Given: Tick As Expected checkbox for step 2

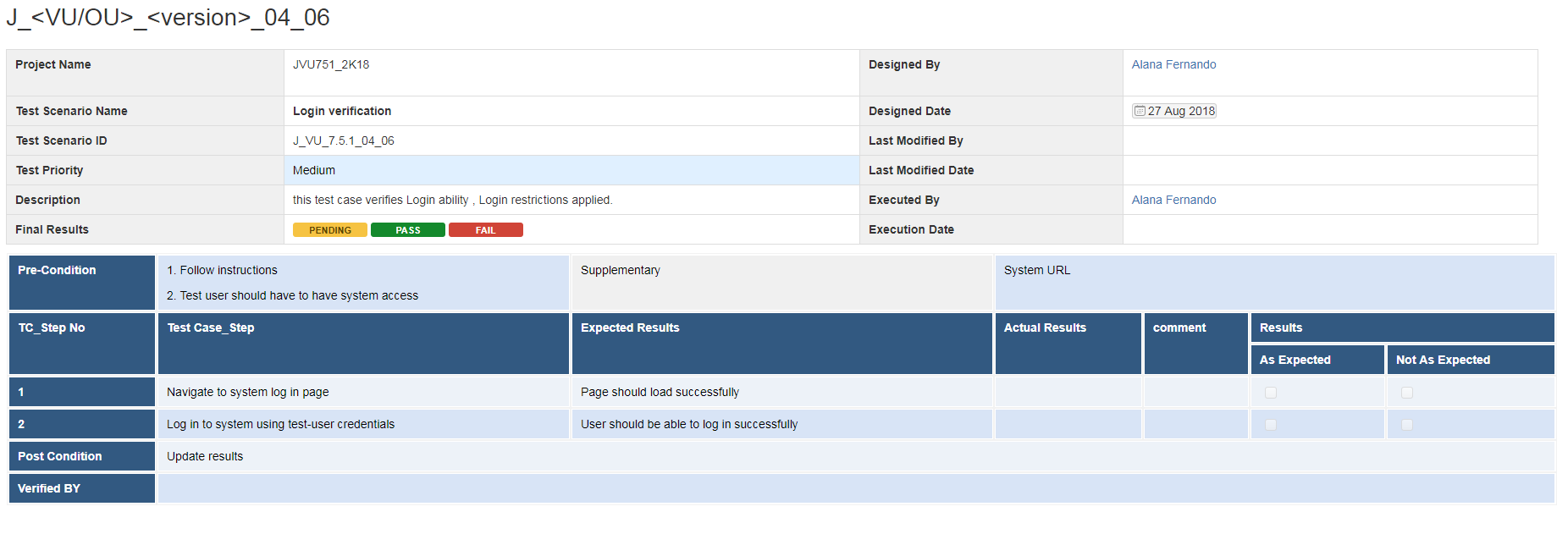Looking at the screenshot, I should (1271, 425).
